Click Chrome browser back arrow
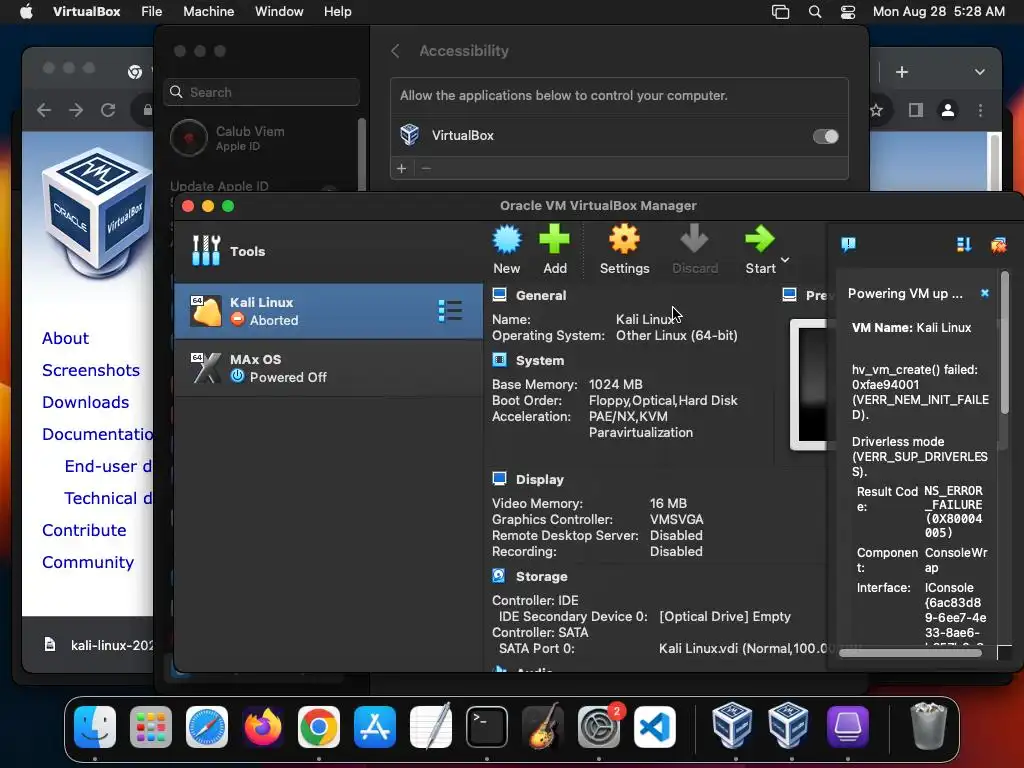 [x=44, y=110]
